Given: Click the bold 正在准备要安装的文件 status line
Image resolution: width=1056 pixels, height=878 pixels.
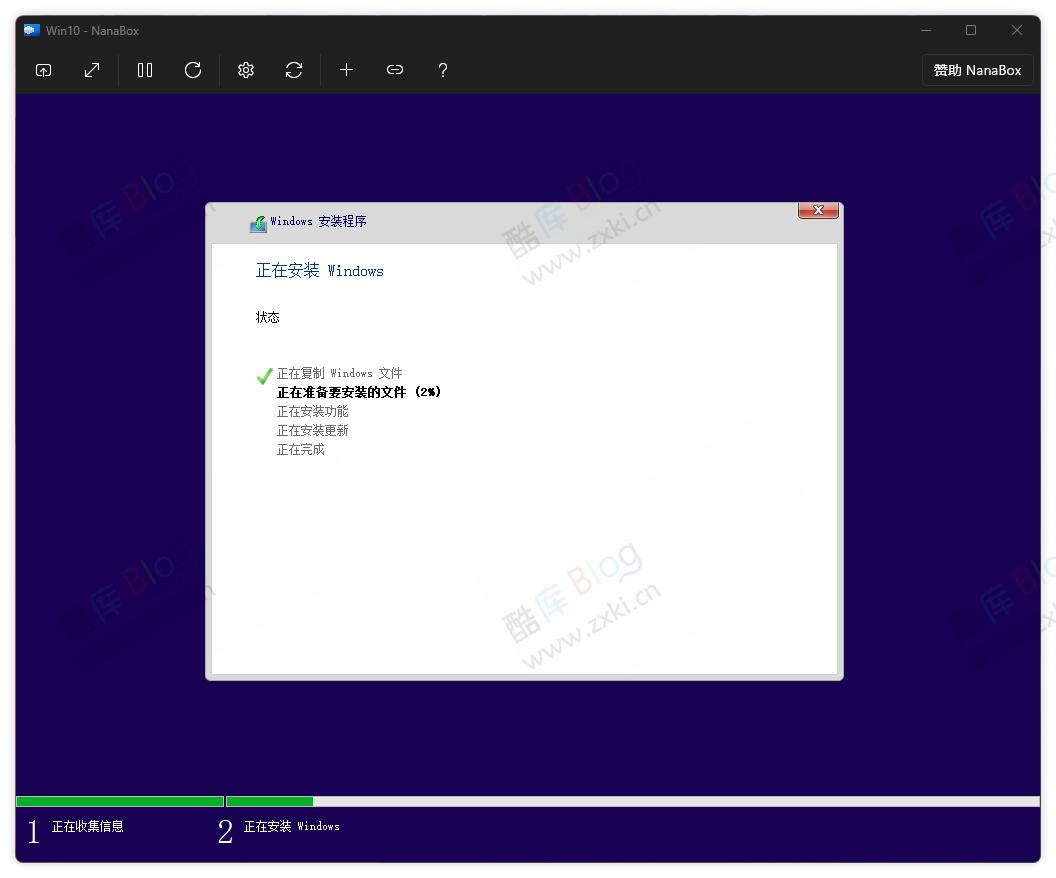Looking at the screenshot, I should tap(360, 392).
